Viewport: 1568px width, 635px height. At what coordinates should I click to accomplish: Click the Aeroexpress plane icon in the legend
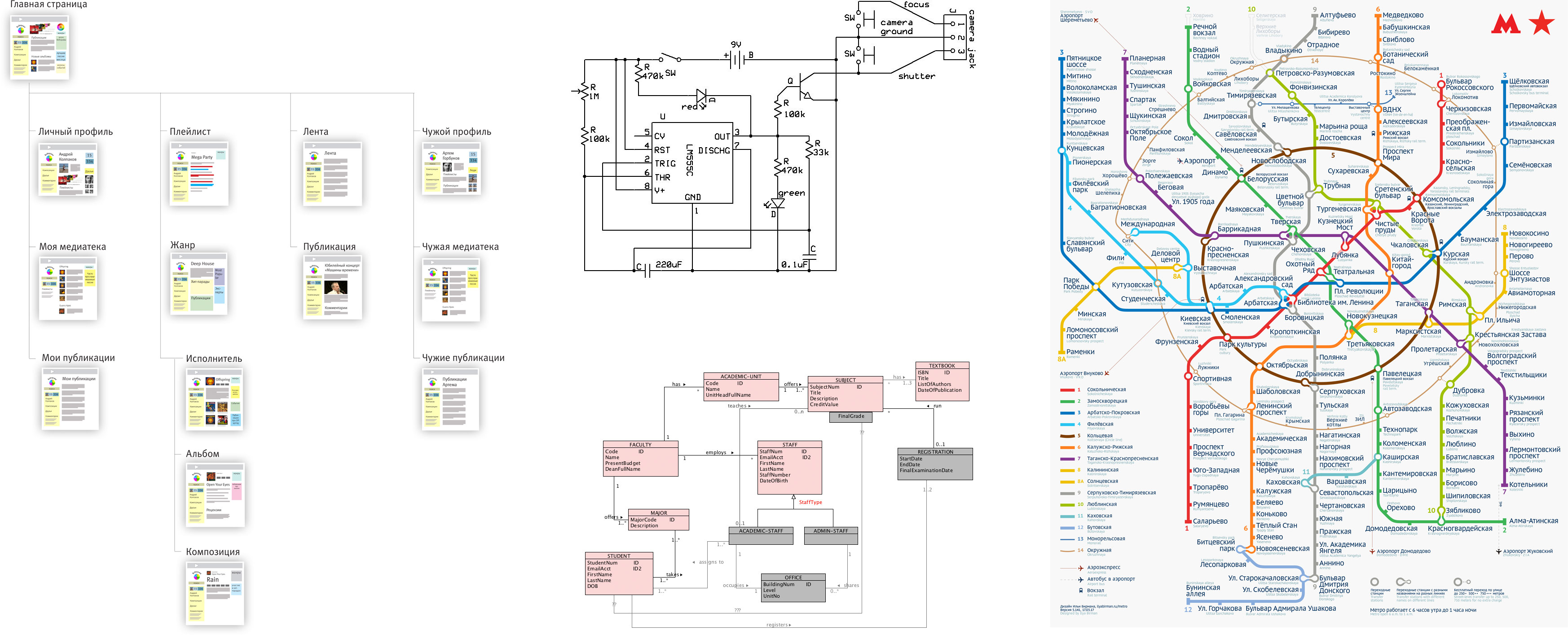coord(1080,568)
